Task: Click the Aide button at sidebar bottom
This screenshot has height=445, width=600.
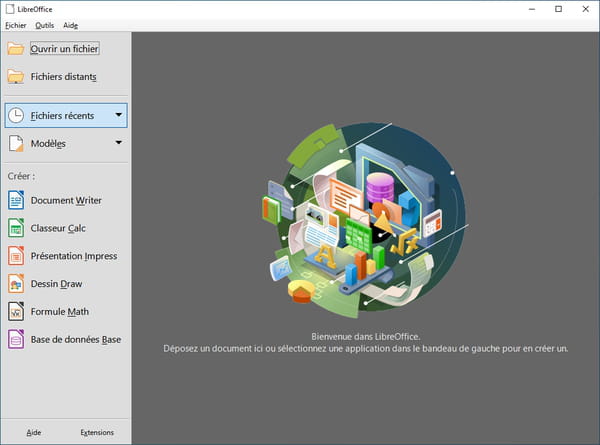Action: click(x=34, y=432)
